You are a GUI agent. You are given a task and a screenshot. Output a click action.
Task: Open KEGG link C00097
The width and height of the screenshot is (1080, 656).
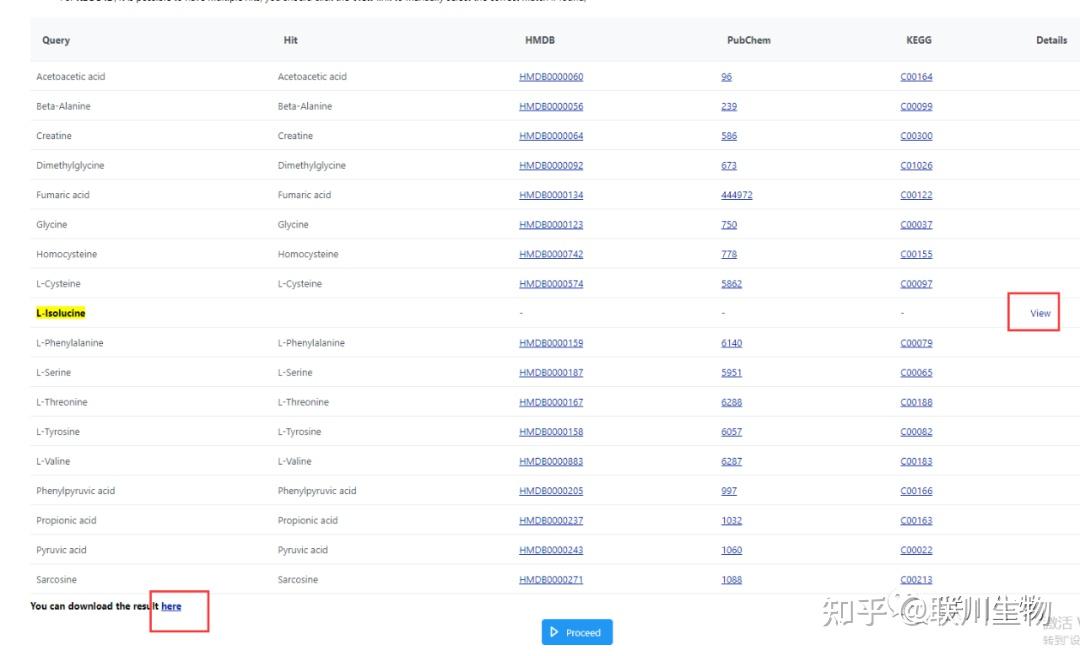916,284
